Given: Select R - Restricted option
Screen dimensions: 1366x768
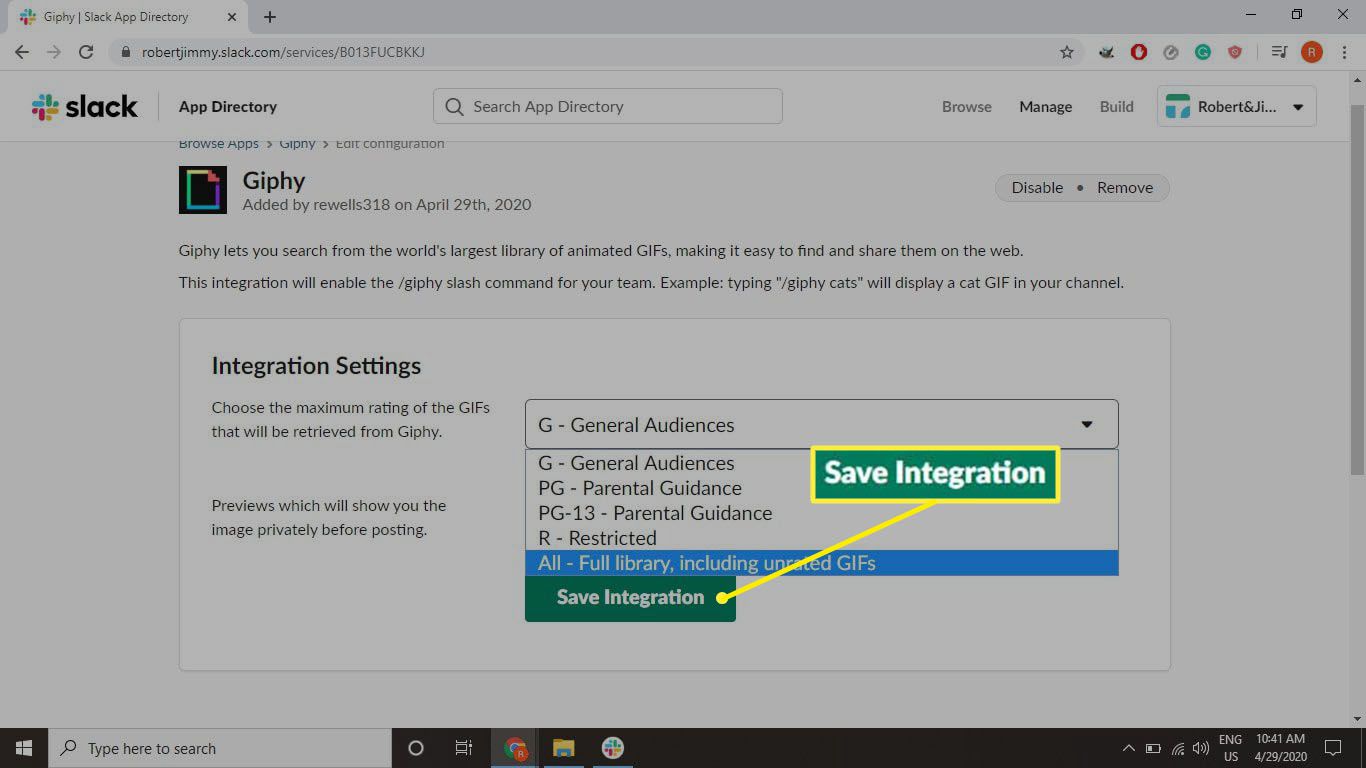Looking at the screenshot, I should 821,538.
